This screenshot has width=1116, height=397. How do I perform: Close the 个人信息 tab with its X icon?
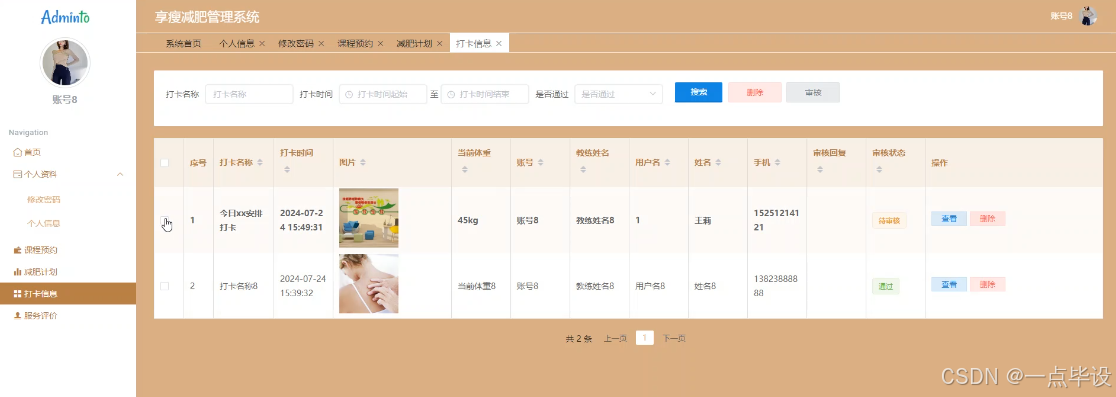[x=262, y=43]
